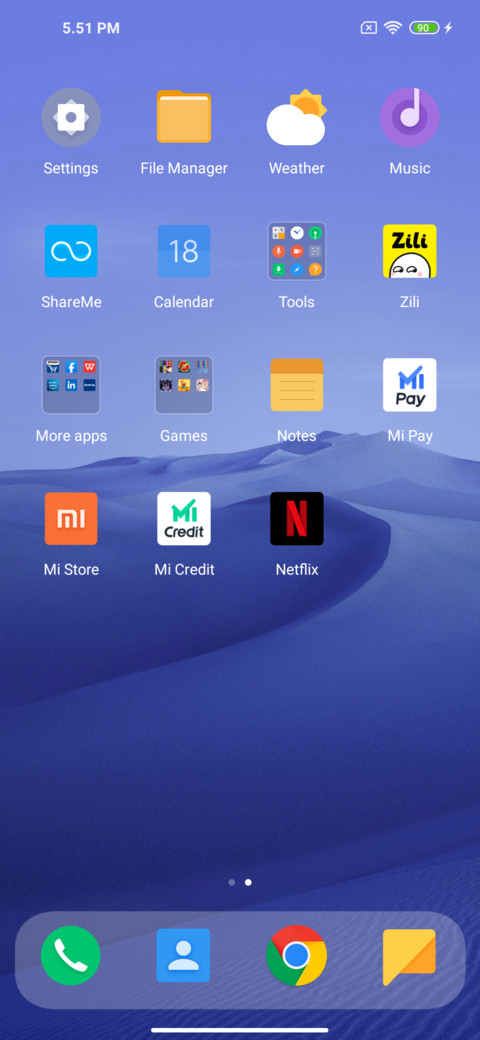Open Contacts from the dock
Image resolution: width=480 pixels, height=1040 pixels.
(184, 955)
